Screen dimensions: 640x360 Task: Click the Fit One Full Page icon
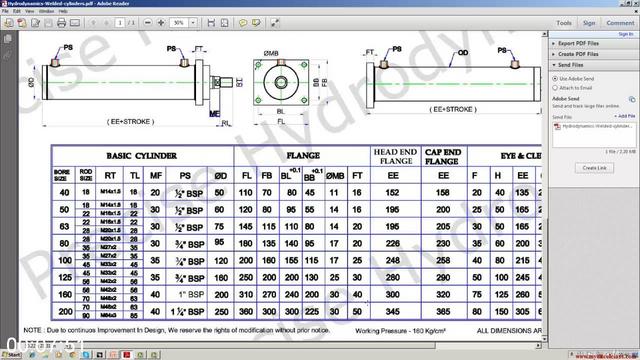[x=224, y=23]
